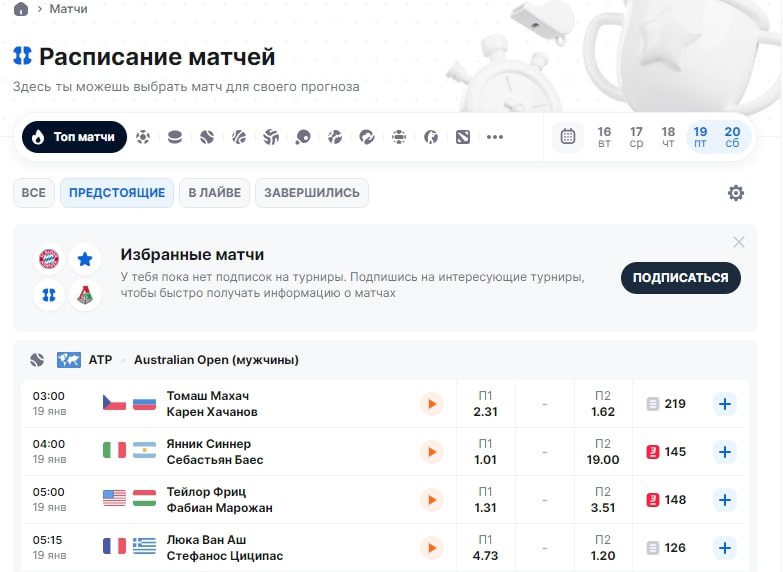Play stream for Махач – Хачанов match
Screen dimensions: 783x572
point(432,404)
